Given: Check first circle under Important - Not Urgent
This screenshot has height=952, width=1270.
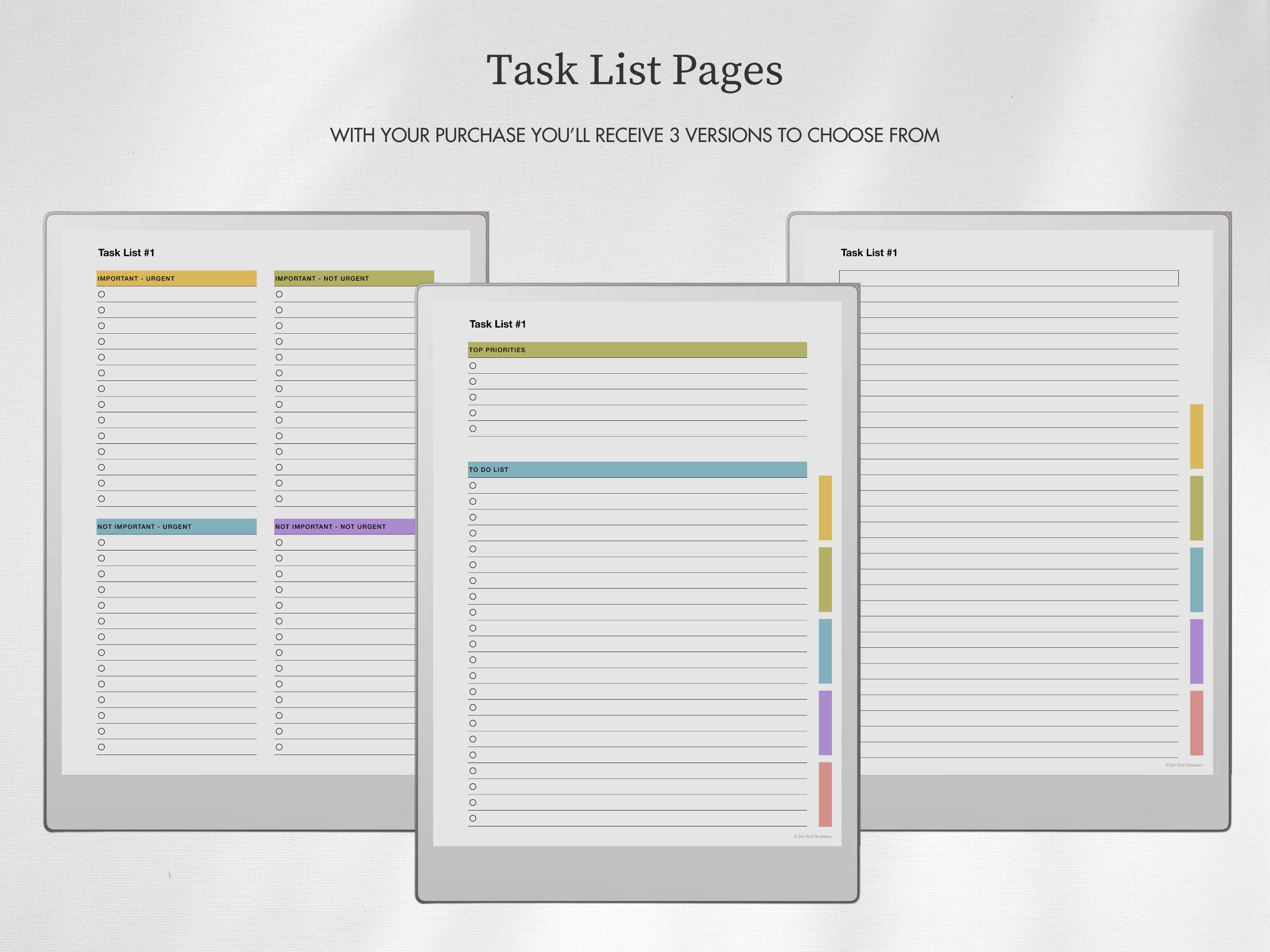Looking at the screenshot, I should [x=279, y=294].
